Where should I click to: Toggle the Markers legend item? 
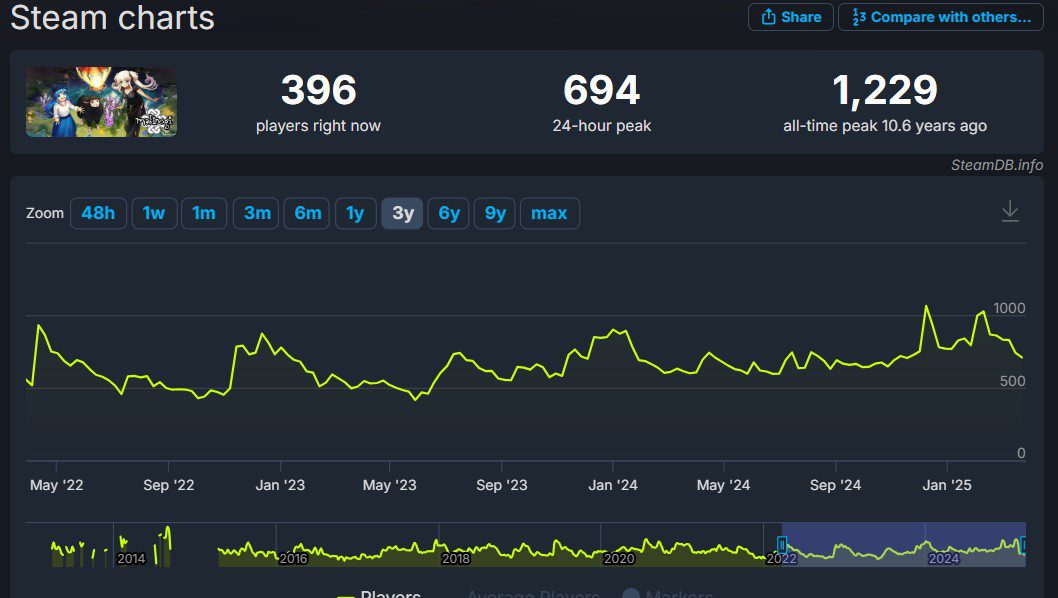click(670, 594)
